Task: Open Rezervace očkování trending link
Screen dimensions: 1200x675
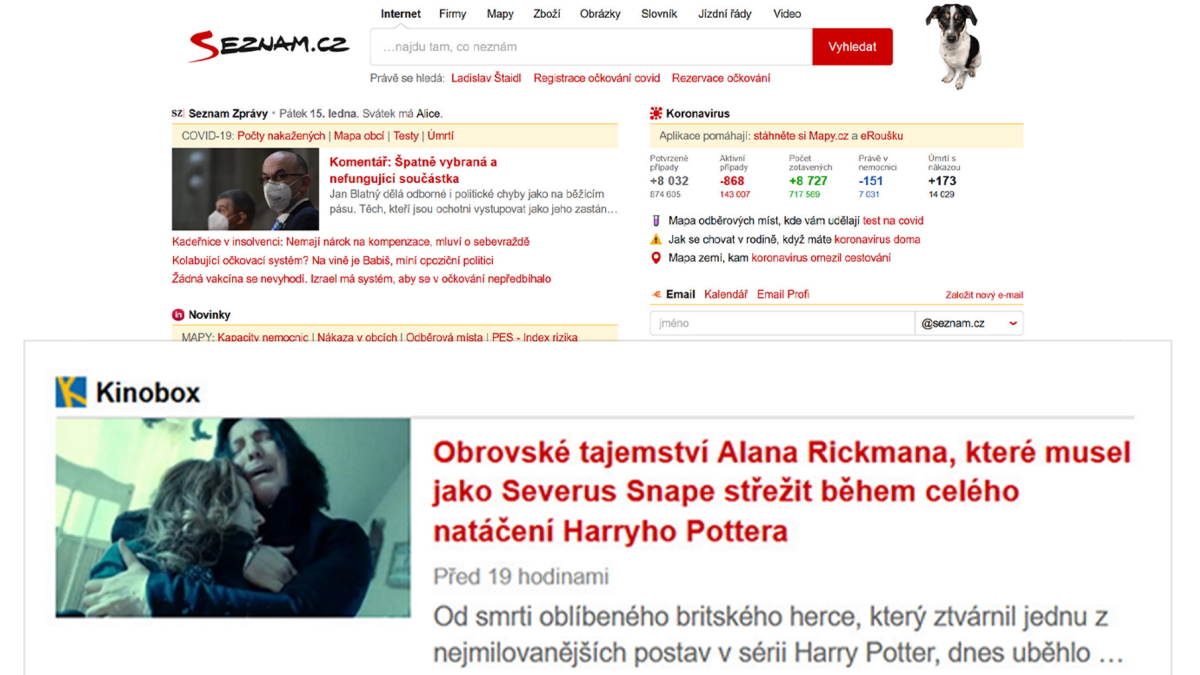Action: click(721, 78)
